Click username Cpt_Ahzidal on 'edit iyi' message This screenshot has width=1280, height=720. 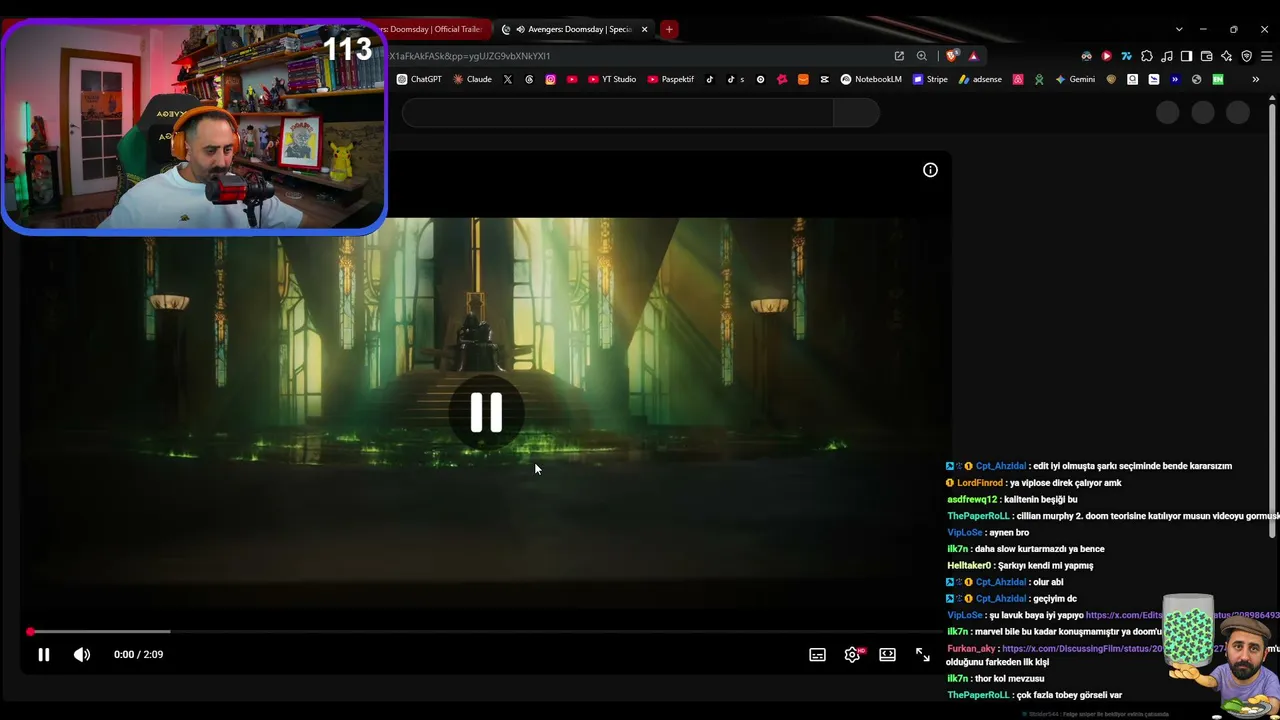(x=1001, y=466)
